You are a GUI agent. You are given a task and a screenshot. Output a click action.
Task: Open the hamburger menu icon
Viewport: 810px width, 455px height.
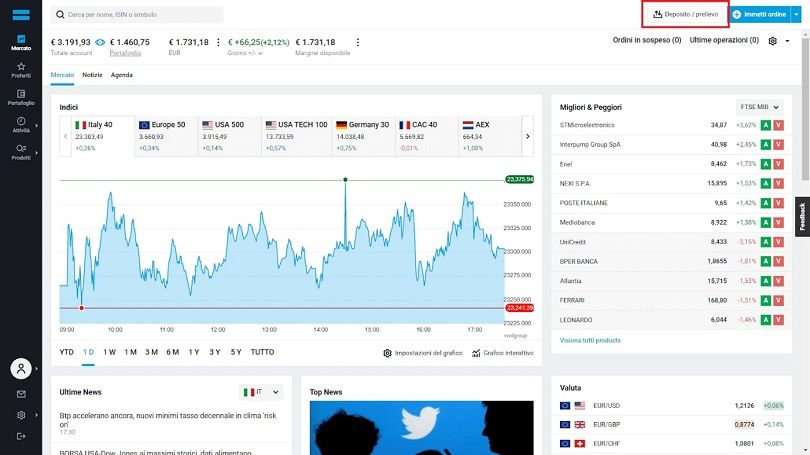[21, 14]
